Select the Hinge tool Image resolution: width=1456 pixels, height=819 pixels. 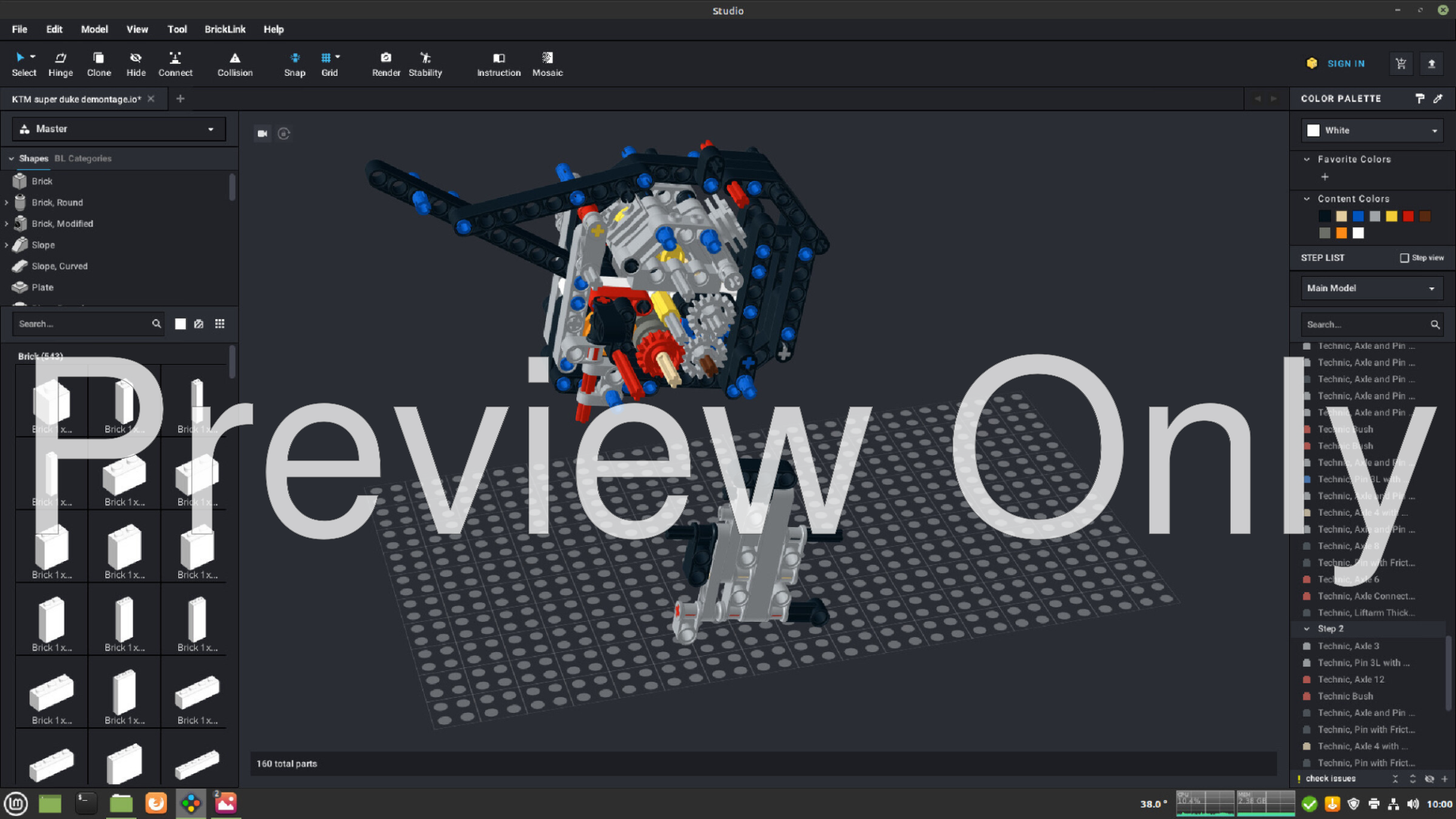point(61,64)
